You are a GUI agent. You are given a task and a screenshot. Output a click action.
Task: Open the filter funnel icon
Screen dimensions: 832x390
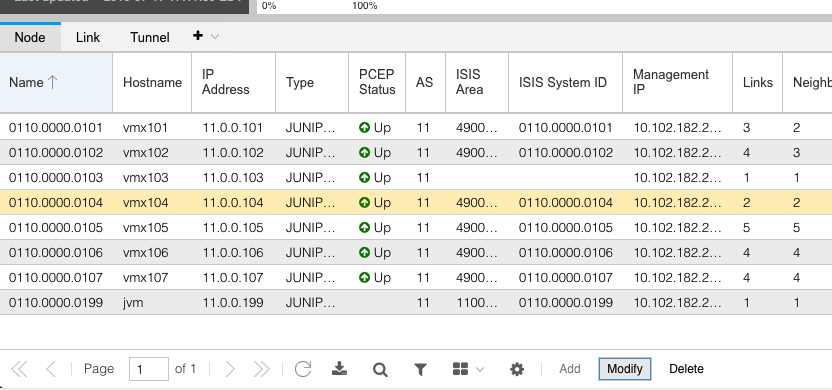[x=420, y=369]
